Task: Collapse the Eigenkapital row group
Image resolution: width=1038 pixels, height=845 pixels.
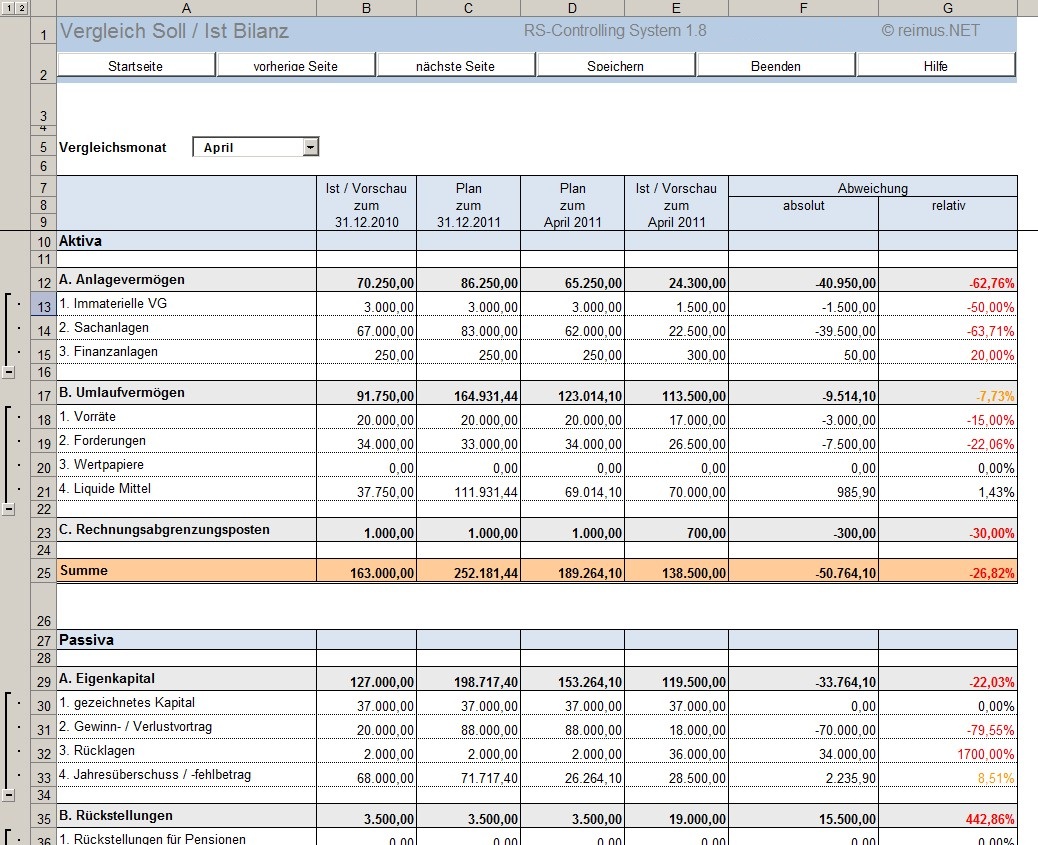Action: pyautogui.click(x=9, y=795)
